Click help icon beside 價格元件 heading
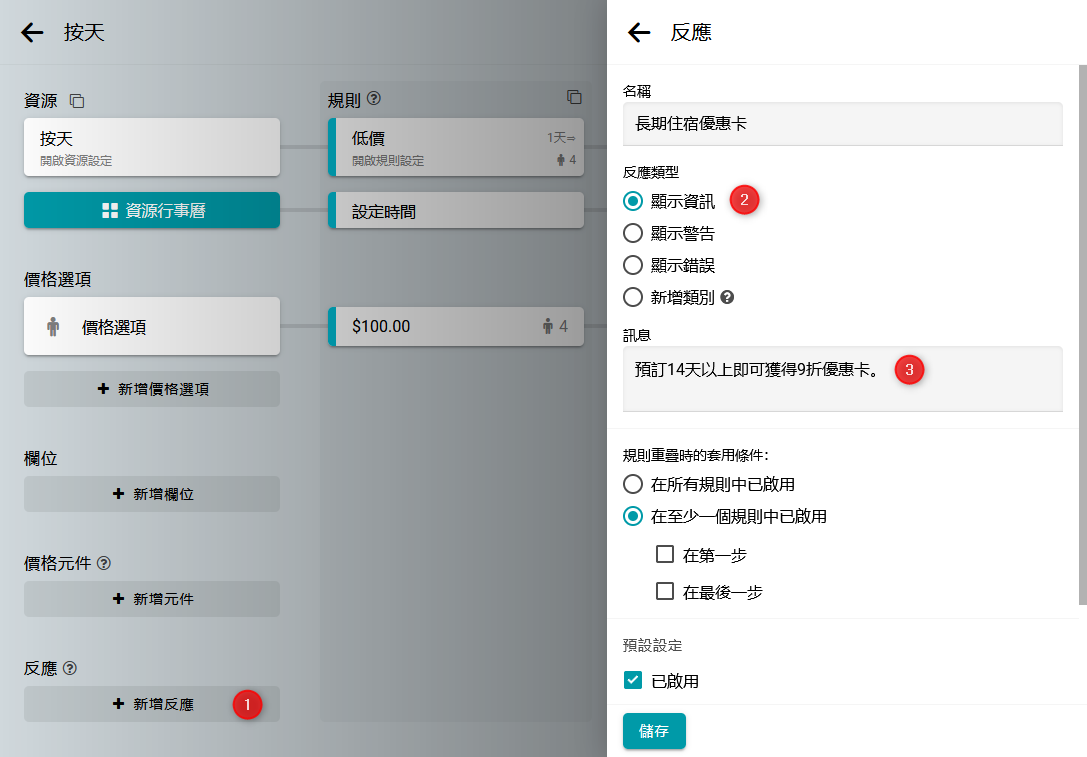 [104, 563]
